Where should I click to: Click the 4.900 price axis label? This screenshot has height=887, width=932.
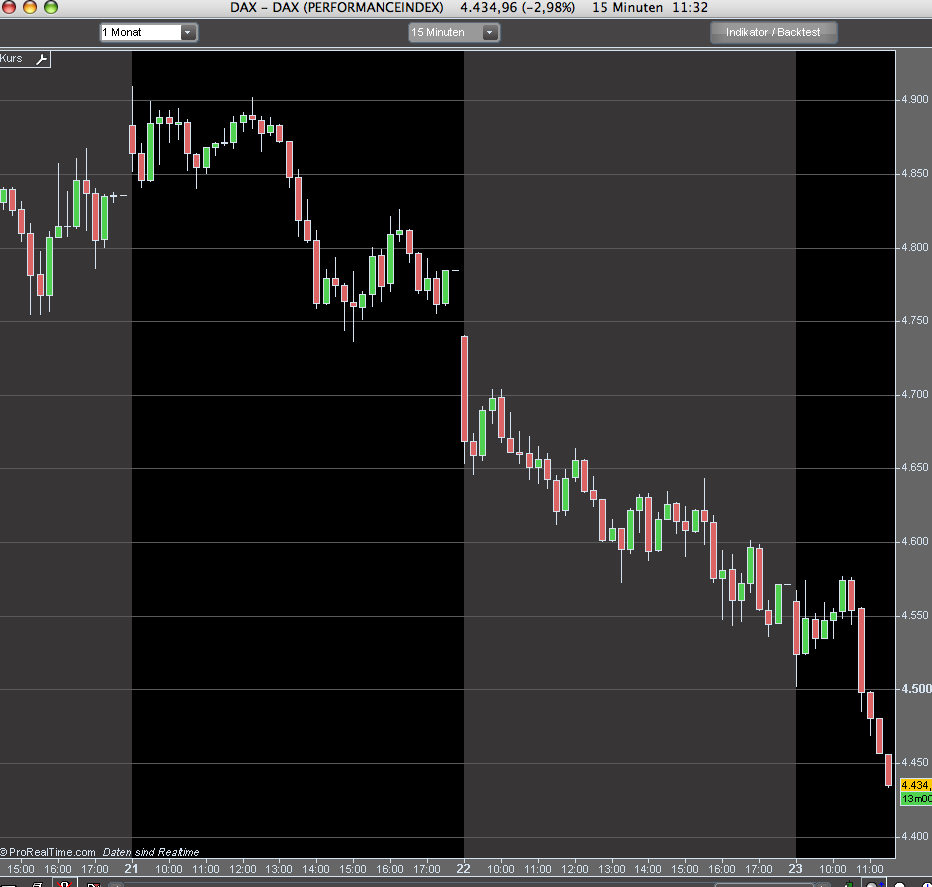pyautogui.click(x=914, y=99)
